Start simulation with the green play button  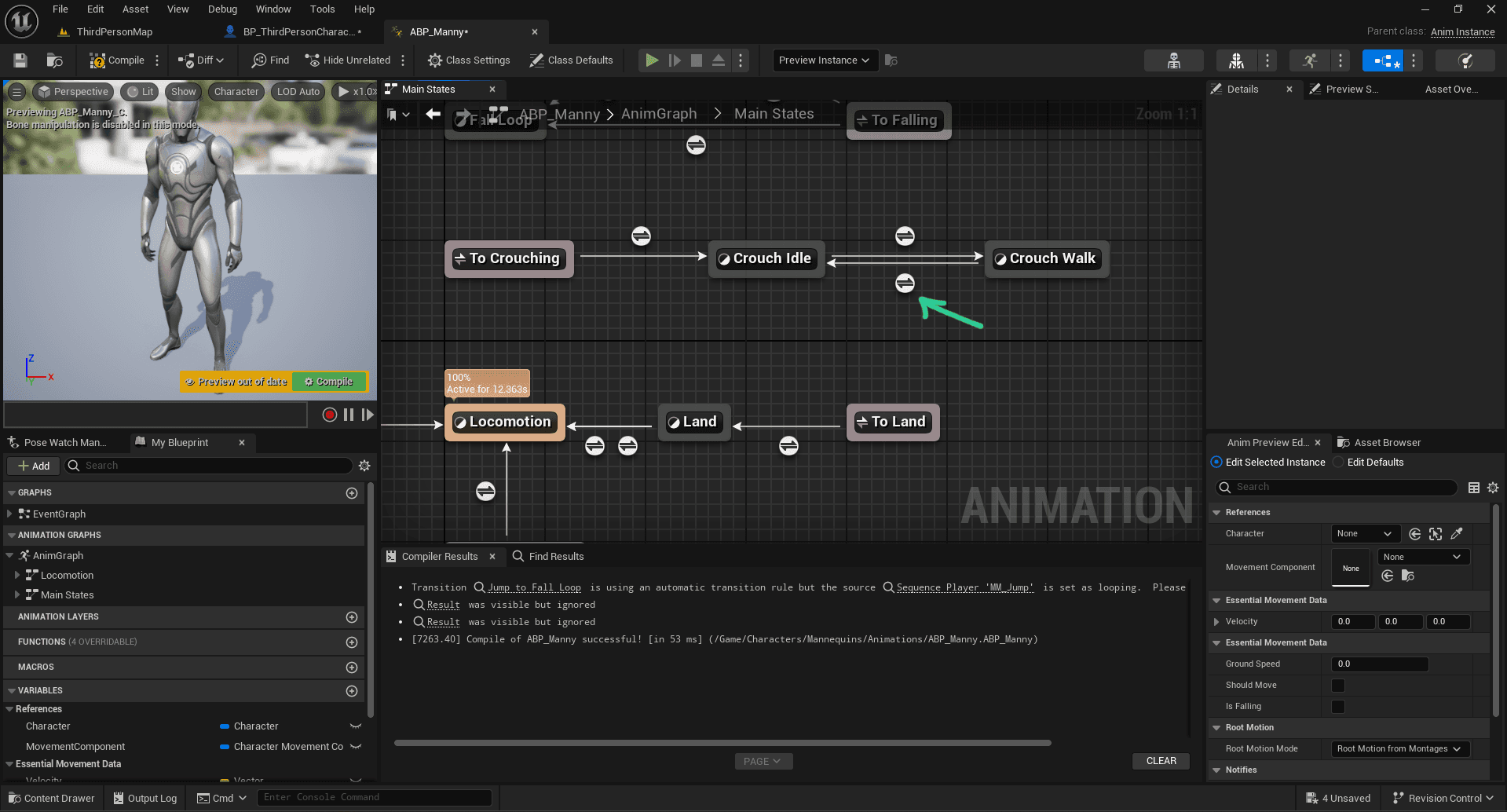(x=652, y=60)
